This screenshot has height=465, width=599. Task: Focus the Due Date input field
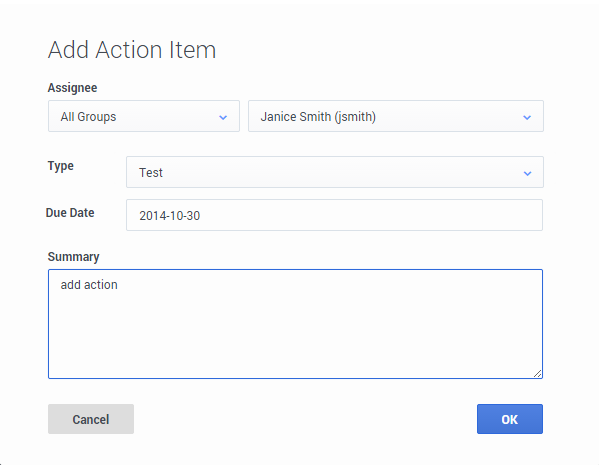pyautogui.click(x=334, y=215)
